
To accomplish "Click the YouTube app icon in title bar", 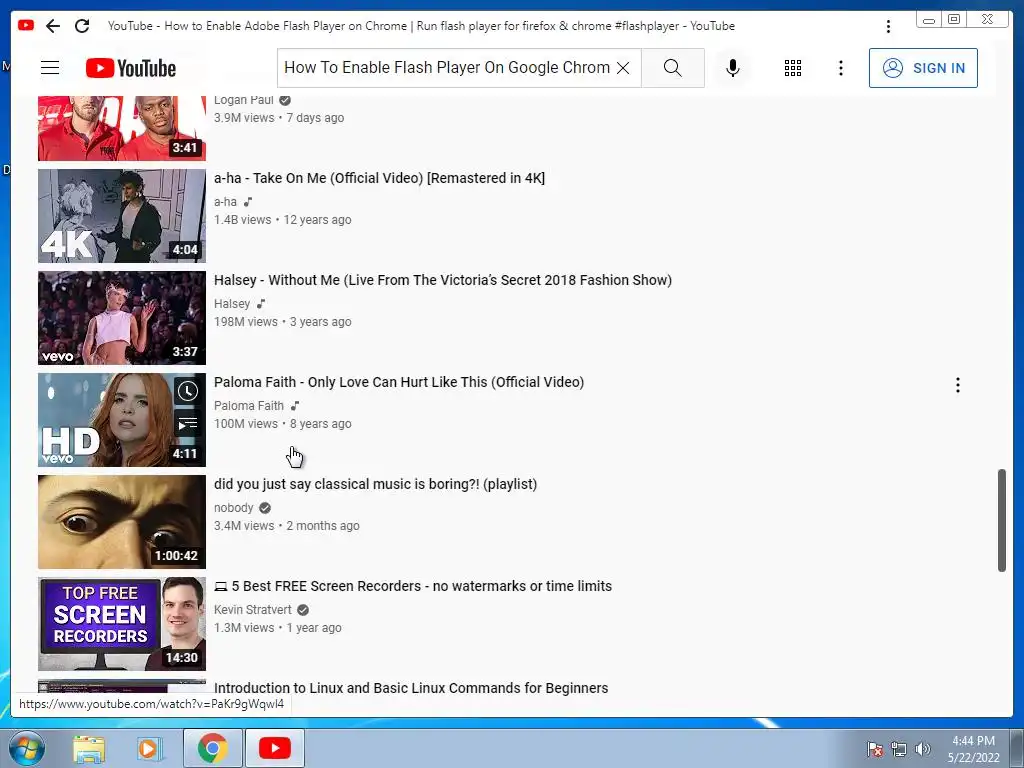I will [26, 25].
